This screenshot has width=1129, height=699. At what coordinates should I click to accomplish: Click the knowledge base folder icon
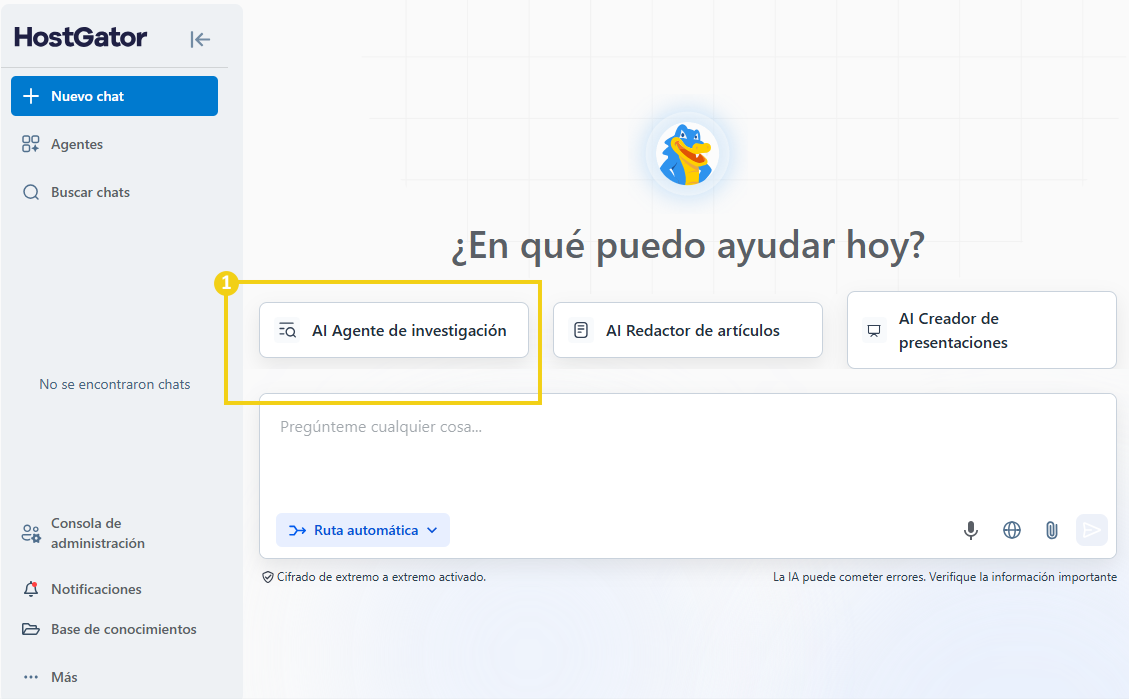(31, 629)
